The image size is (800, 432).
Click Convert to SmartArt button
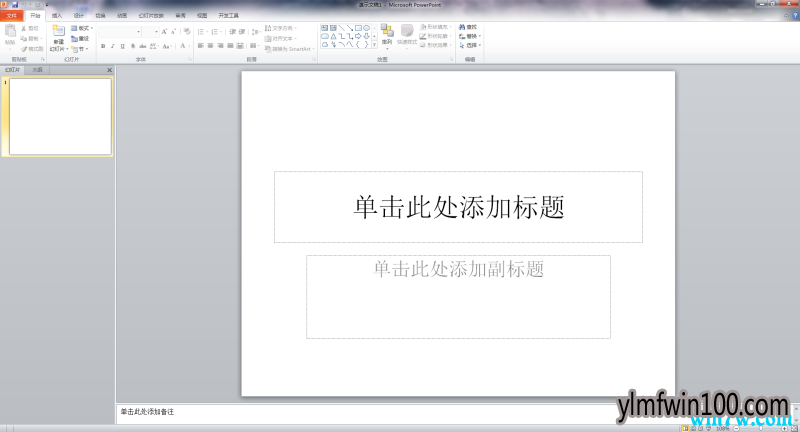click(291, 48)
